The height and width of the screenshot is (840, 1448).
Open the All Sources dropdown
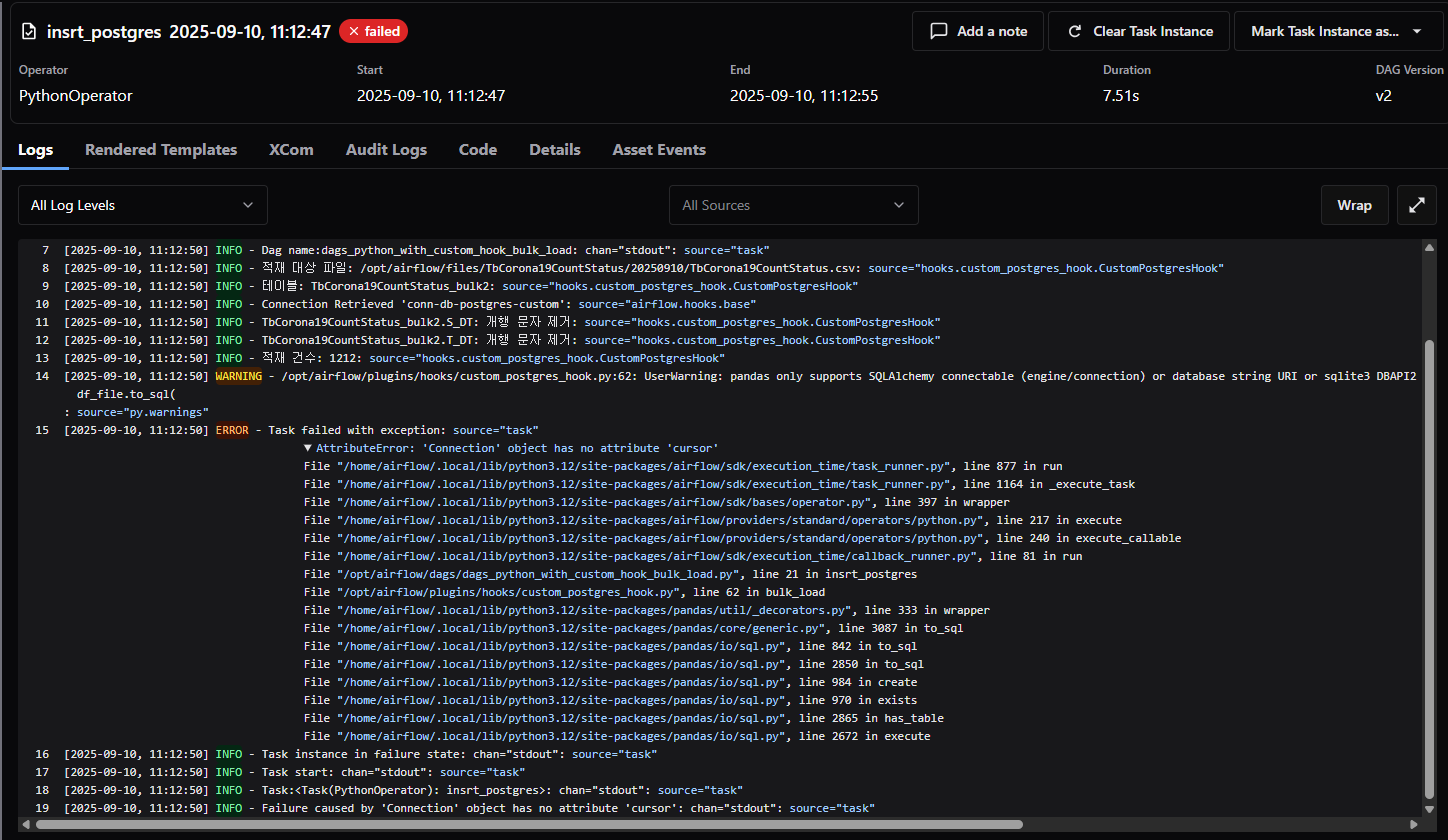[793, 205]
